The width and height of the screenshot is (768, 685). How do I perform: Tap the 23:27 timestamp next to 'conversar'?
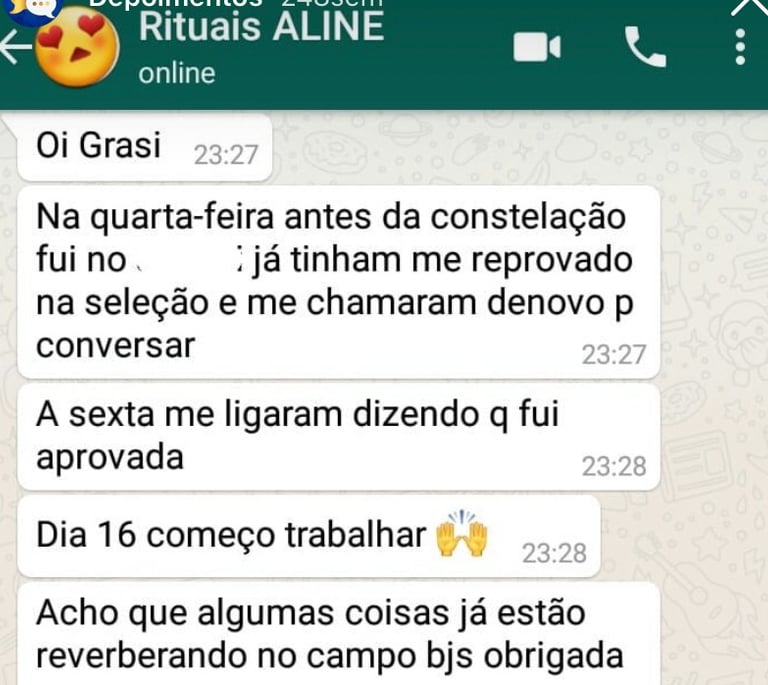click(x=614, y=355)
